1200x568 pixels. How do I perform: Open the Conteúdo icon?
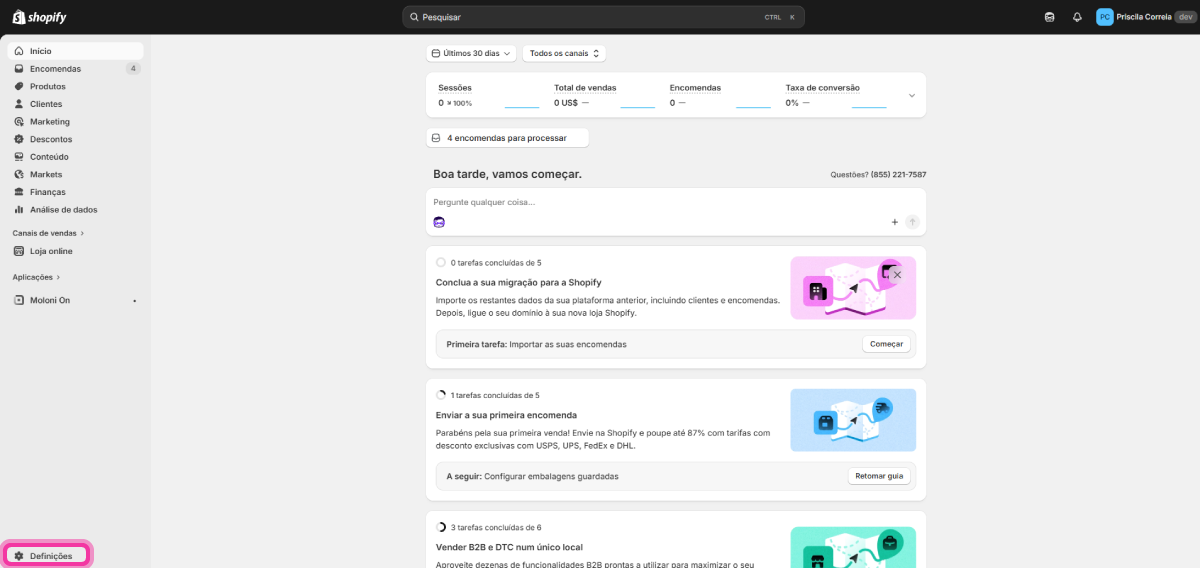19,157
